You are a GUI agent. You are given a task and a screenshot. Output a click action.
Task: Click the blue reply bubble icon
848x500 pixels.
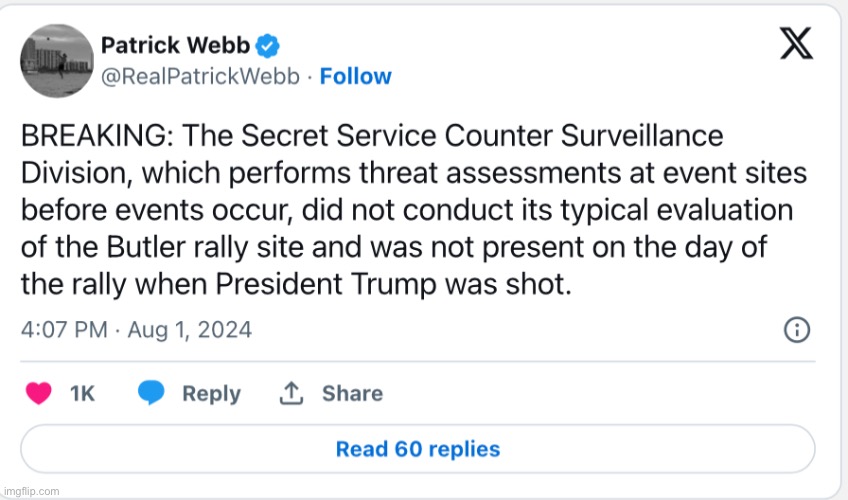(x=152, y=393)
